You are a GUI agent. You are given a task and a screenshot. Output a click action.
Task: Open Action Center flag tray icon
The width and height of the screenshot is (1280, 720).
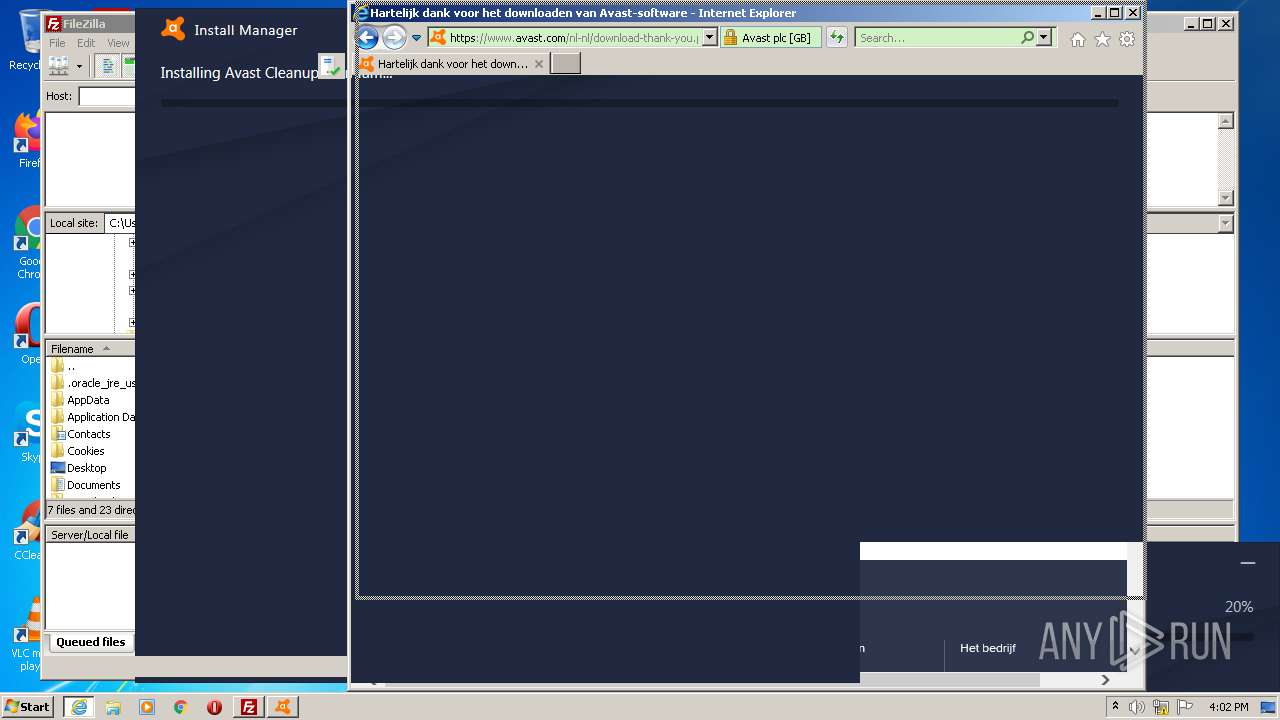click(x=1184, y=707)
